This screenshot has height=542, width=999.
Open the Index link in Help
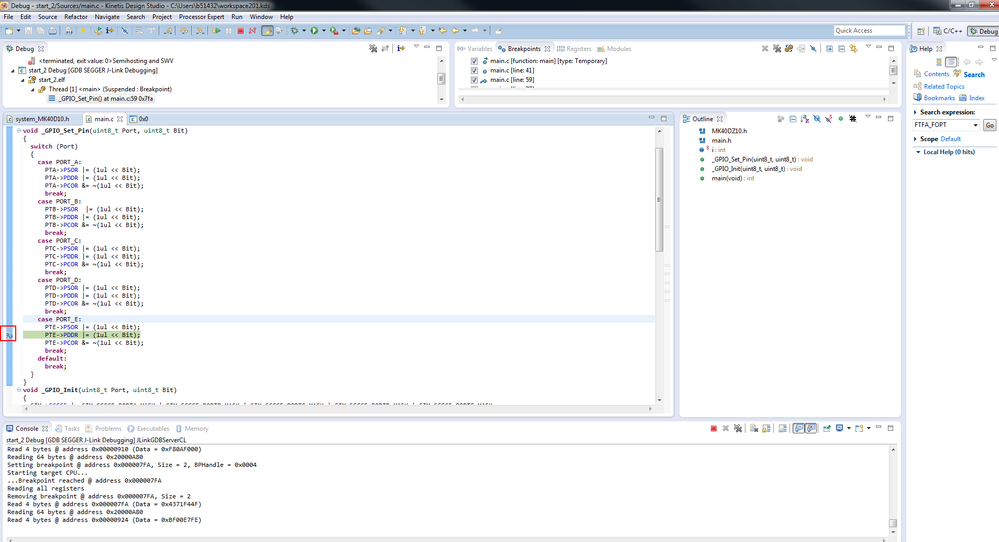977,97
